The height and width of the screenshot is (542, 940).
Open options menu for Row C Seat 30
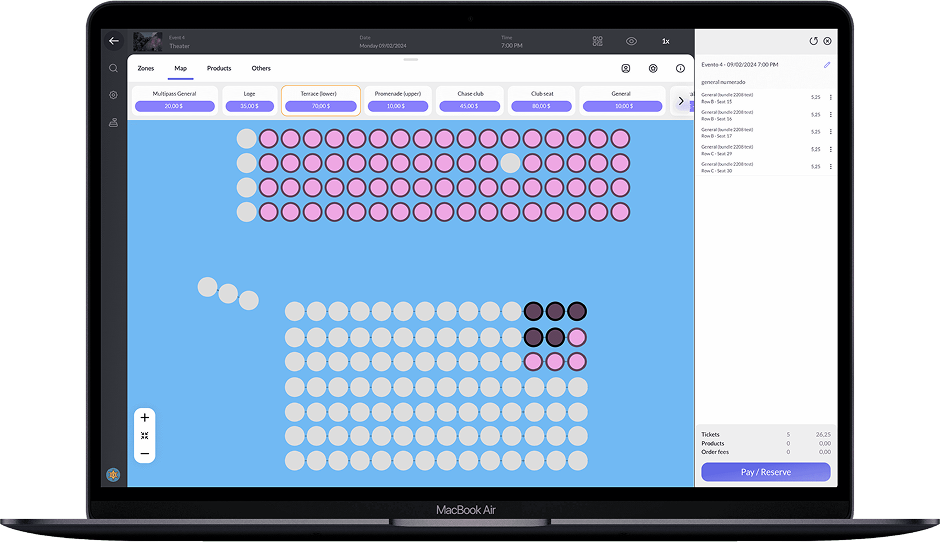830,167
